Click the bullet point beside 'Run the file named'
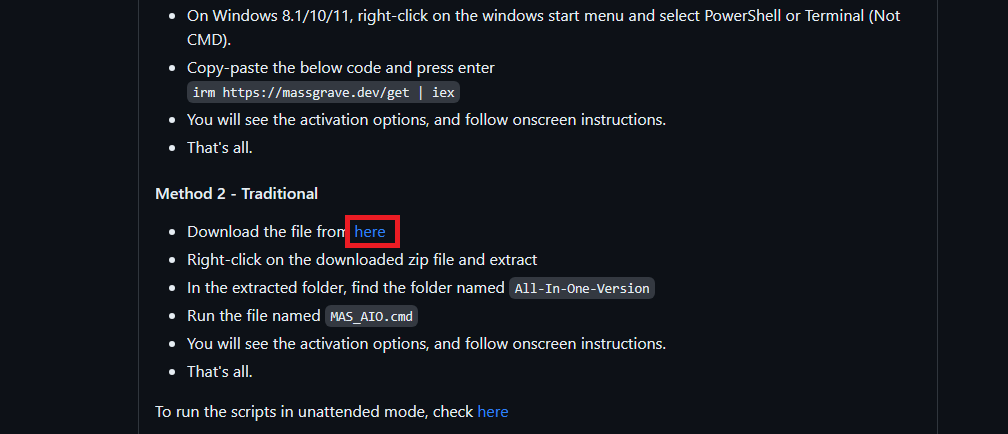 point(172,316)
